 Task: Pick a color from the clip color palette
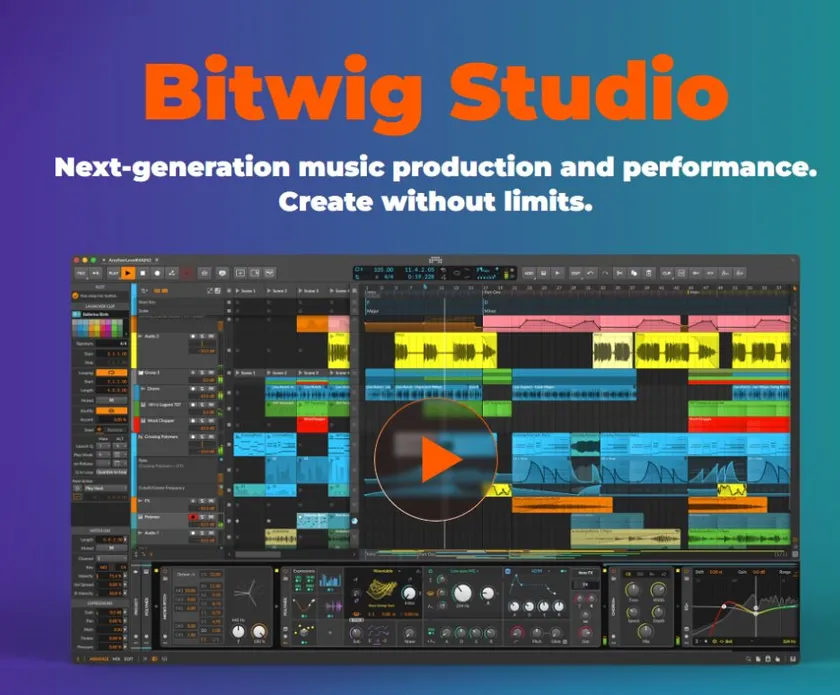click(98, 328)
